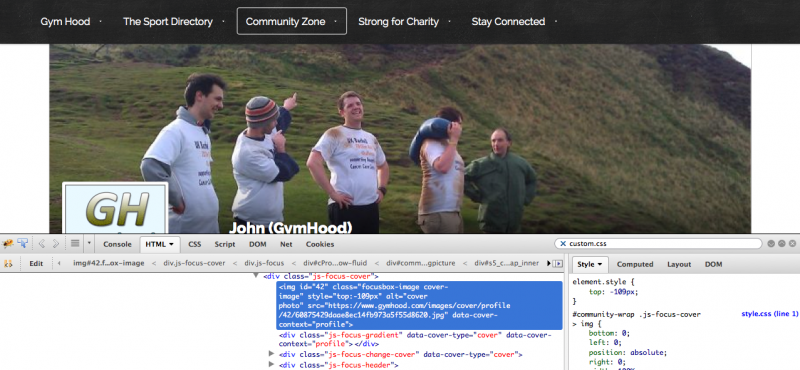Click the Edit button in HTML panel
The height and width of the screenshot is (370, 800).
[x=36, y=264]
